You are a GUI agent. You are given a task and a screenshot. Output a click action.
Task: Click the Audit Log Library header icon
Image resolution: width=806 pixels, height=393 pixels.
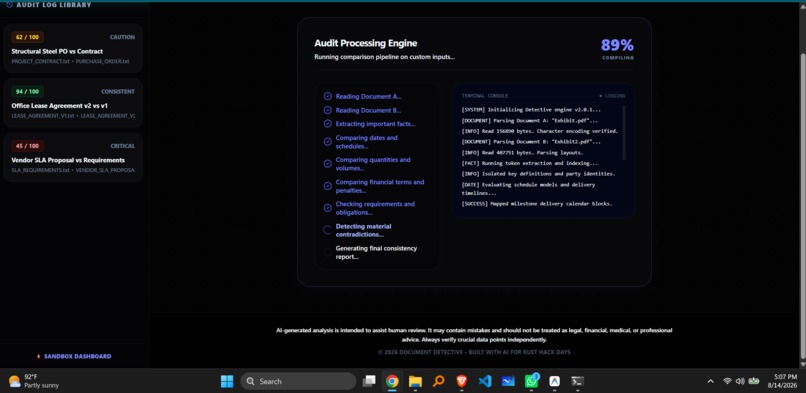coord(9,5)
